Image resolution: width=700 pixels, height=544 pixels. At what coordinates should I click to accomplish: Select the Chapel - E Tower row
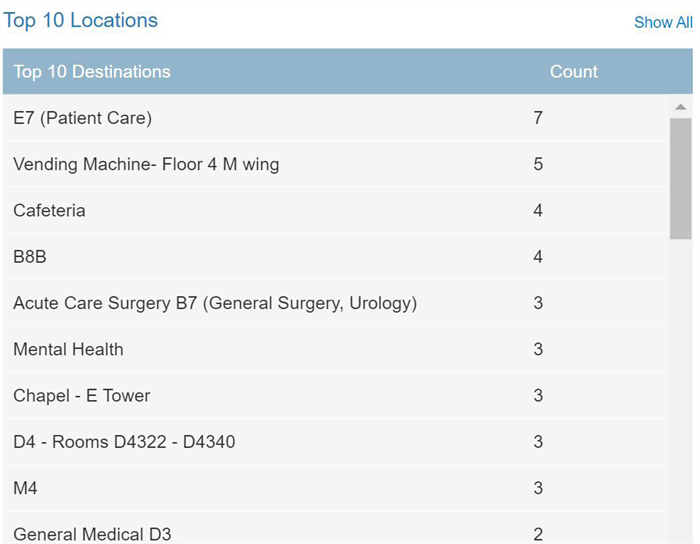tap(336, 395)
